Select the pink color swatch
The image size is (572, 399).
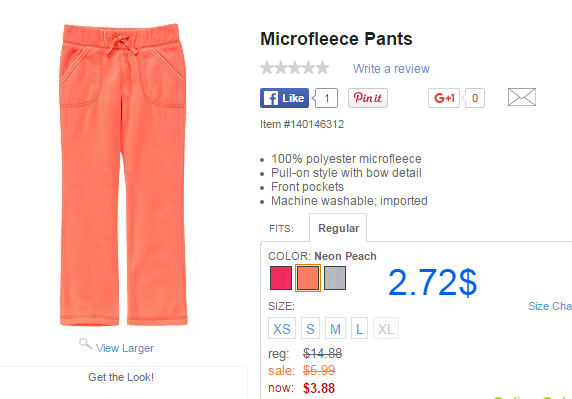tap(281, 278)
